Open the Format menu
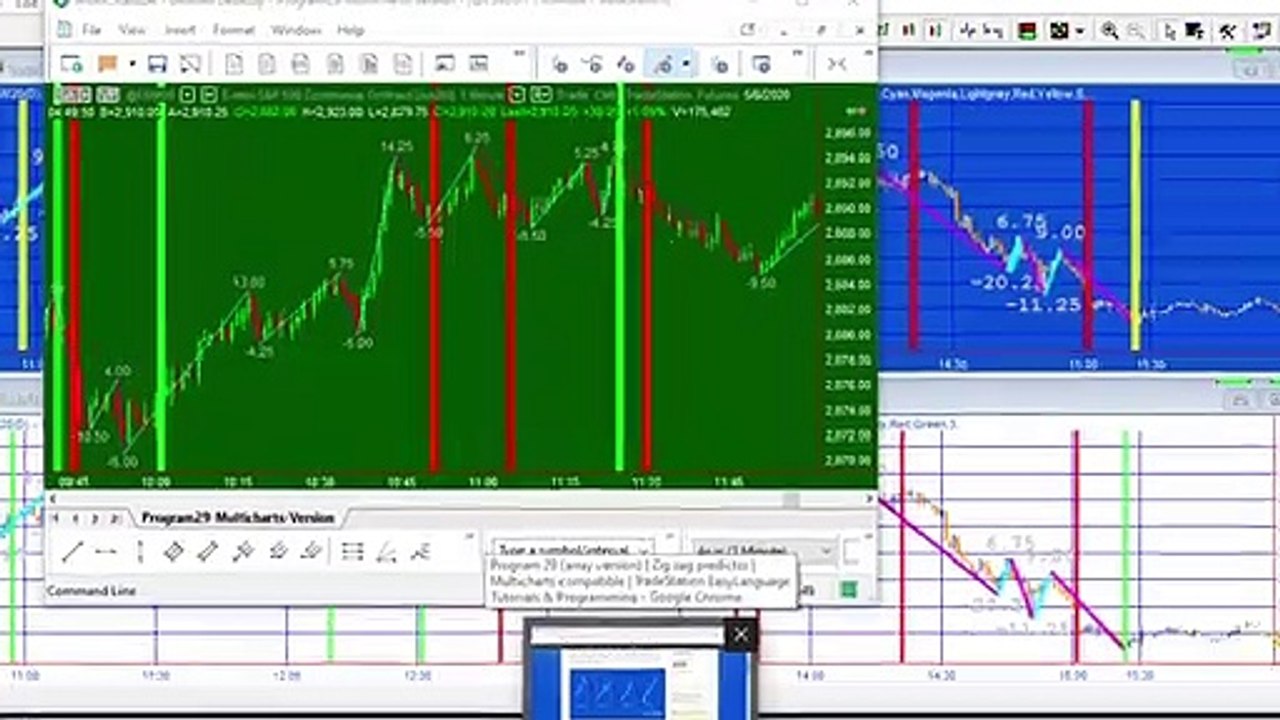This screenshot has height=720, width=1280. (233, 30)
